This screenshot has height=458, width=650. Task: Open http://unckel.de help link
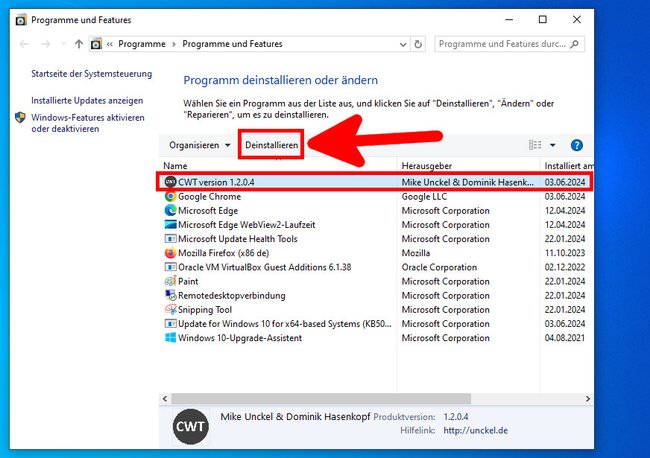coord(475,431)
